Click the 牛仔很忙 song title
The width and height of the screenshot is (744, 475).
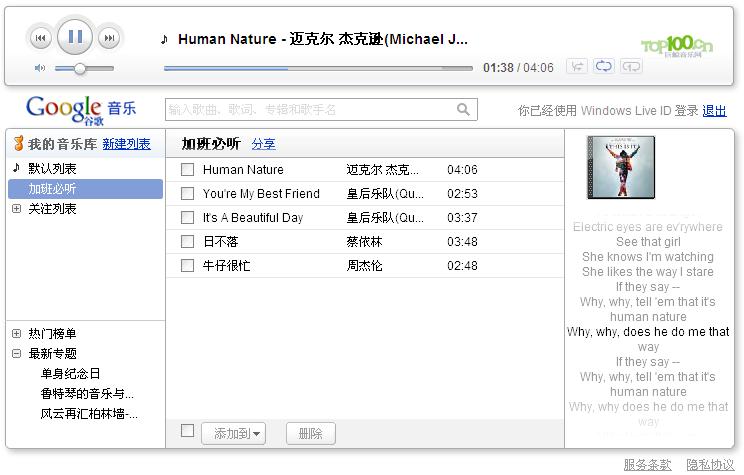pos(226,265)
